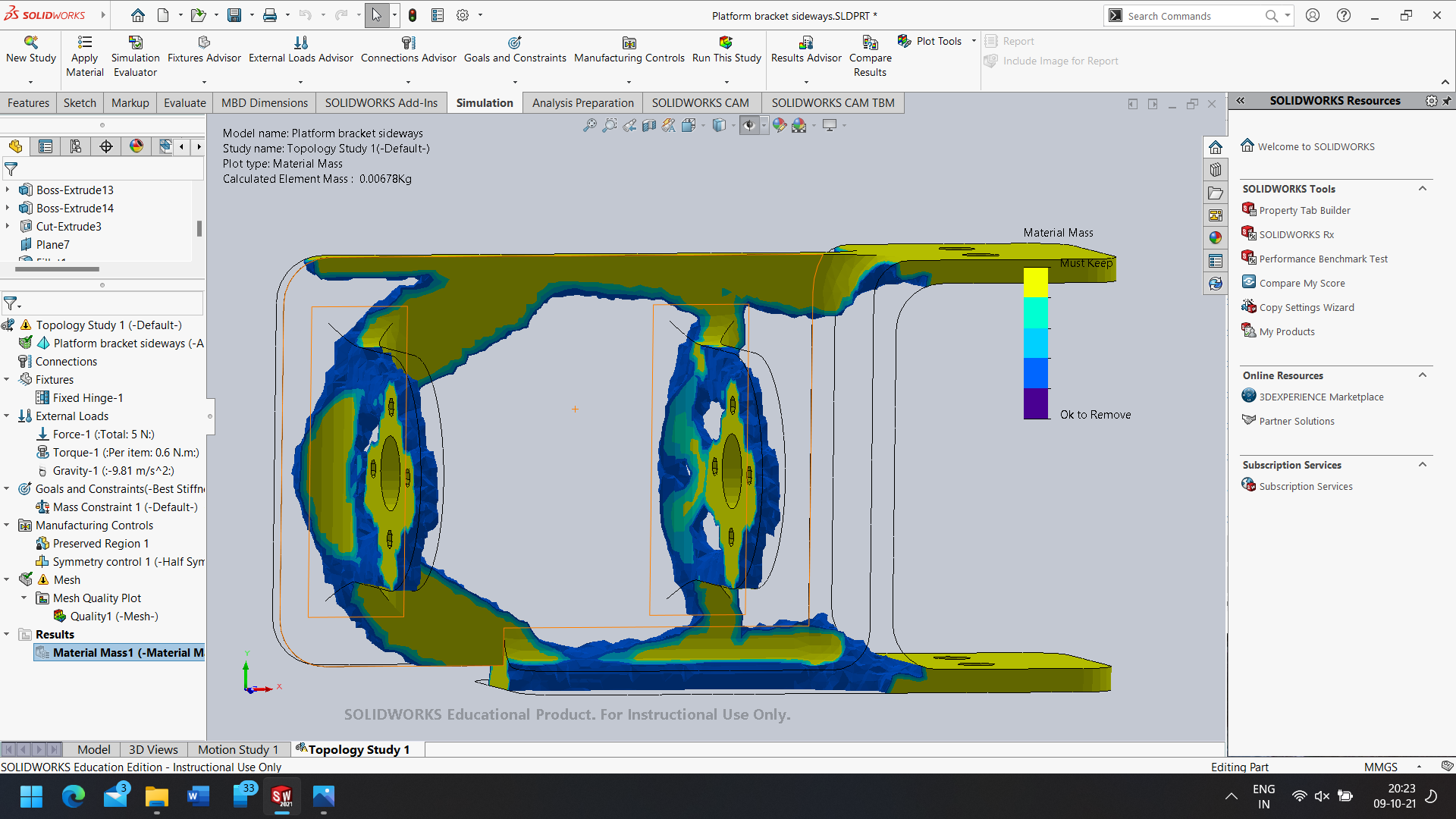Open Microsoft Edge from taskbar
Viewport: 1456px width, 819px height.
(x=74, y=796)
